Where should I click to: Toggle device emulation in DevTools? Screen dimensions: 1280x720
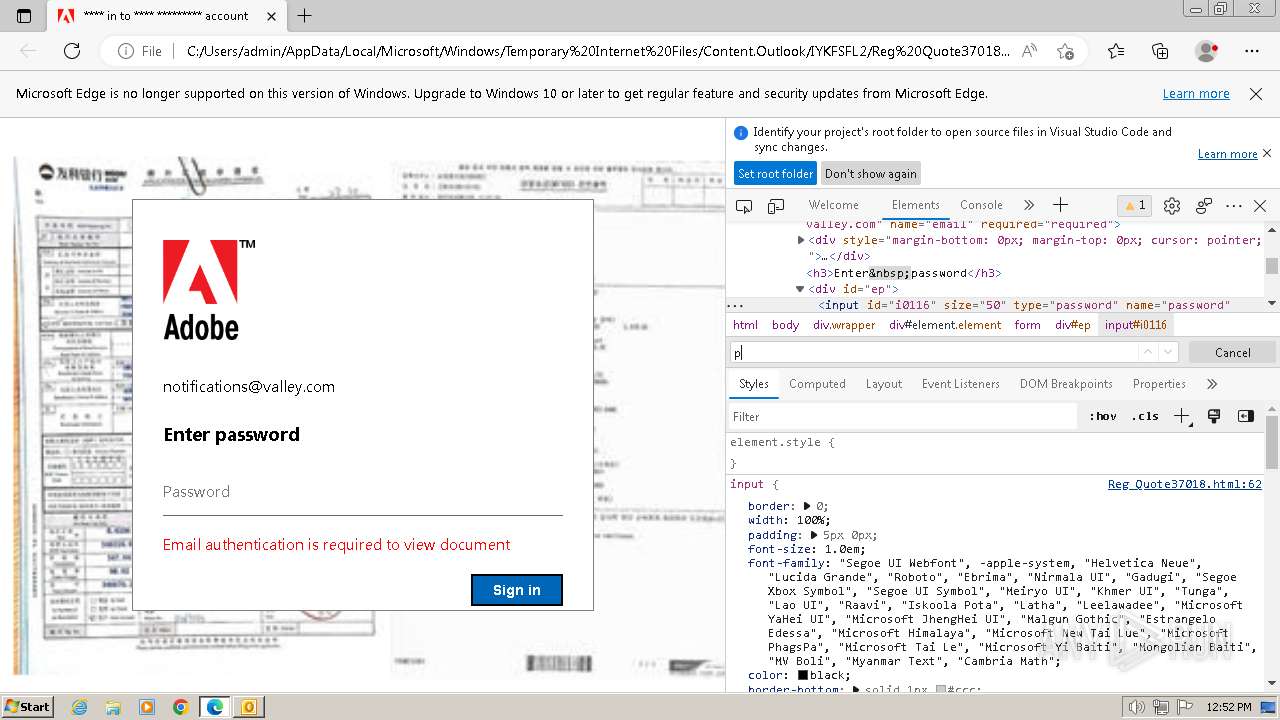point(776,206)
